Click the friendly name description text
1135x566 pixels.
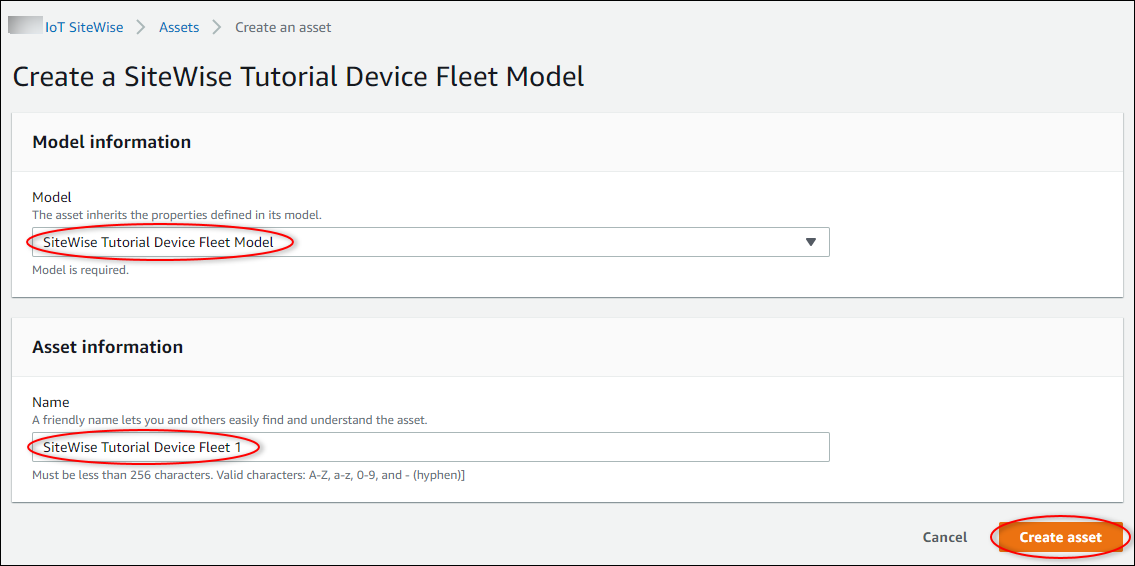230,420
